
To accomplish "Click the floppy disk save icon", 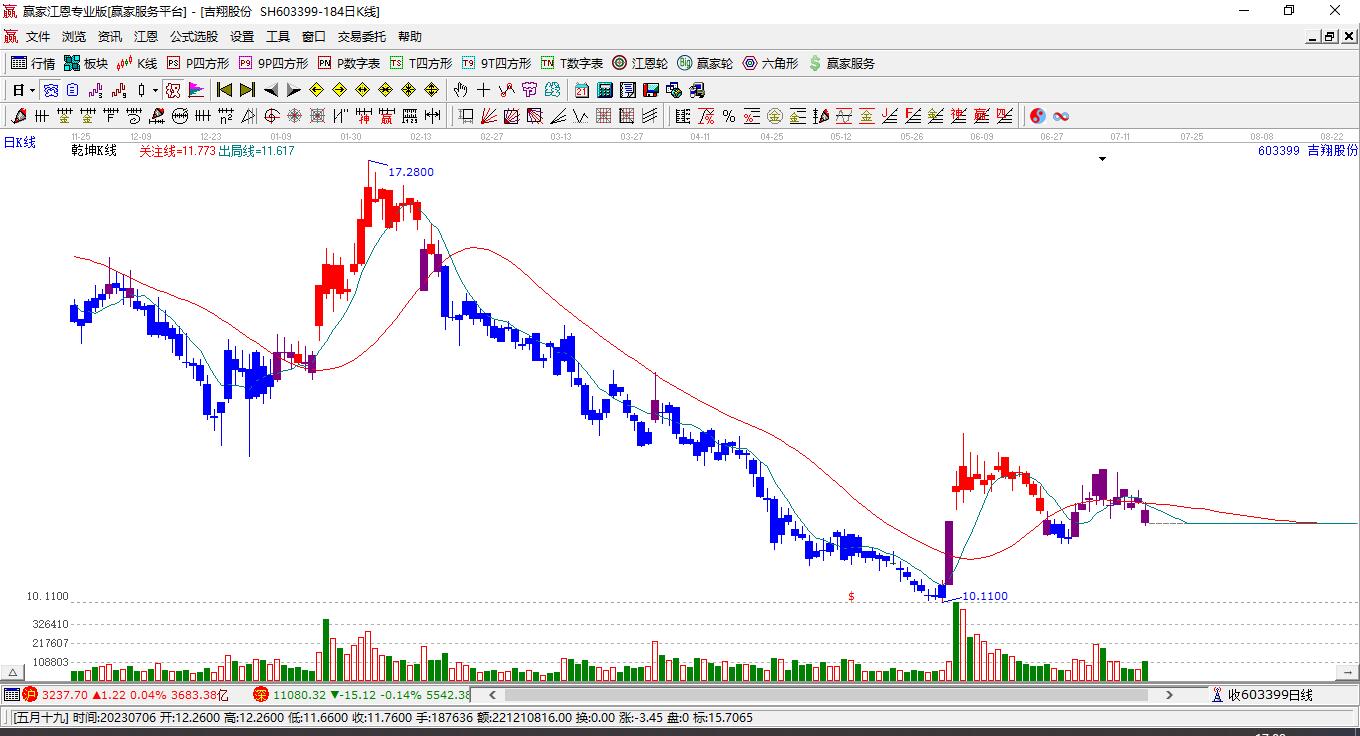I will 651,90.
